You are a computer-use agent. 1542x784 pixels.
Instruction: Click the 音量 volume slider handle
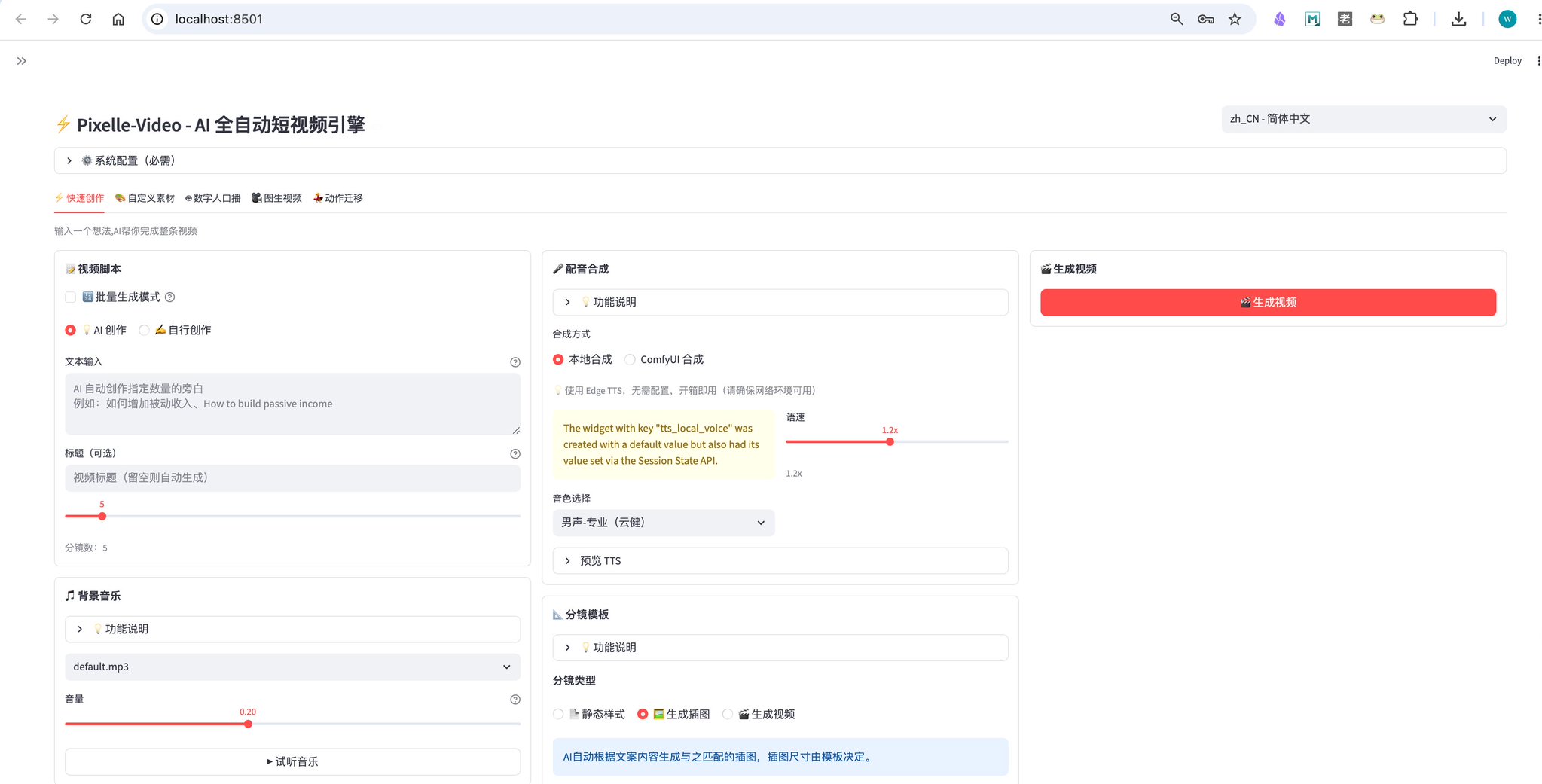(x=248, y=725)
